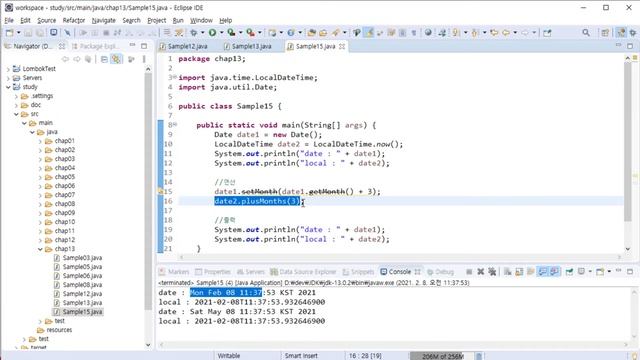Click the Remove Launch X icon in Console
640x360 pixels.
[x=480, y=271]
